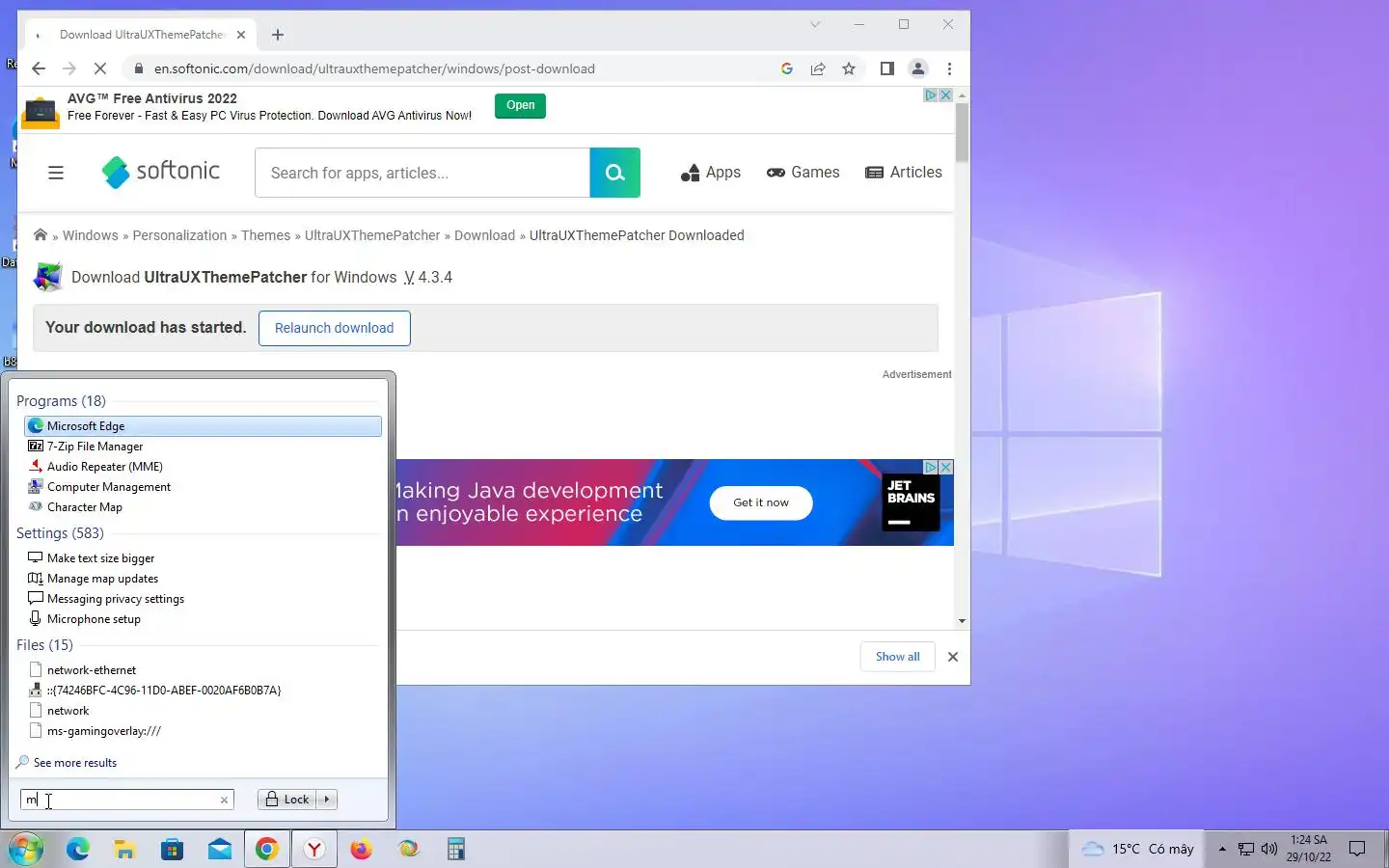The width and height of the screenshot is (1389, 868).
Task: Close the AVG Antivirus ad
Action: (946, 95)
